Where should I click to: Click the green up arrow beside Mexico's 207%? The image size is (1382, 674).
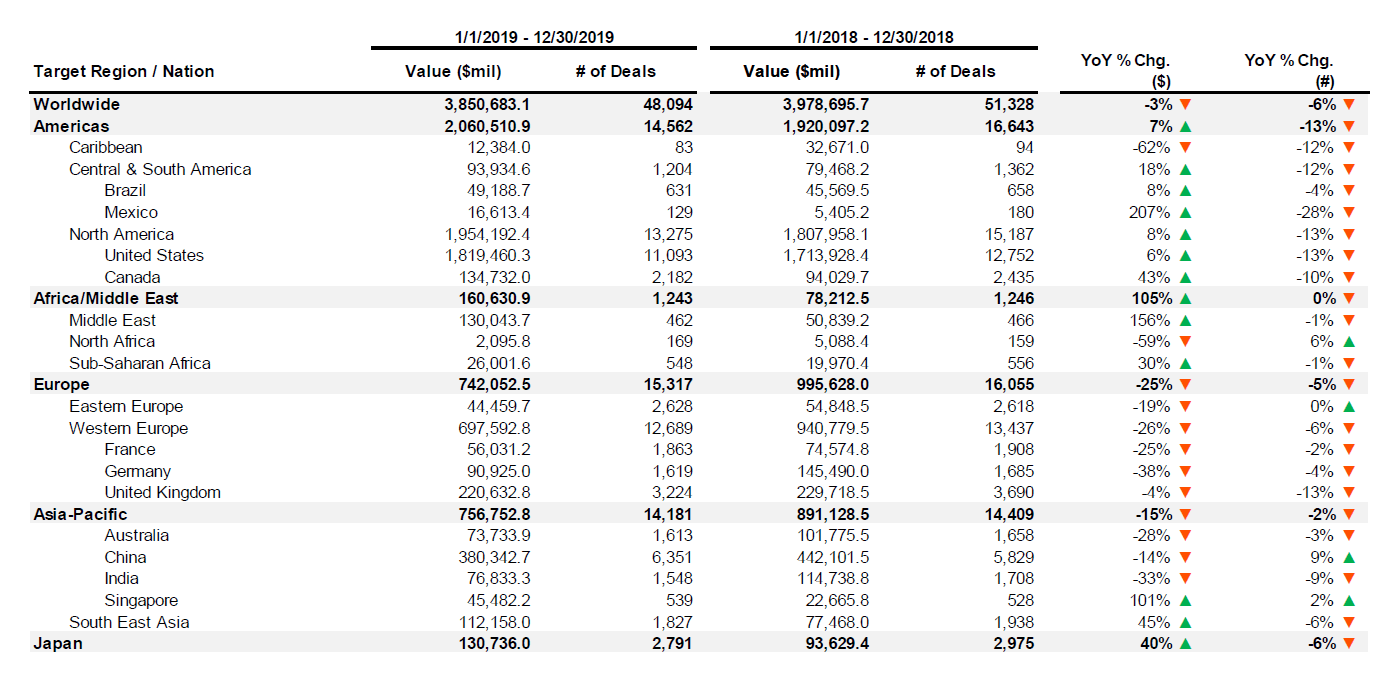[x=1185, y=212]
